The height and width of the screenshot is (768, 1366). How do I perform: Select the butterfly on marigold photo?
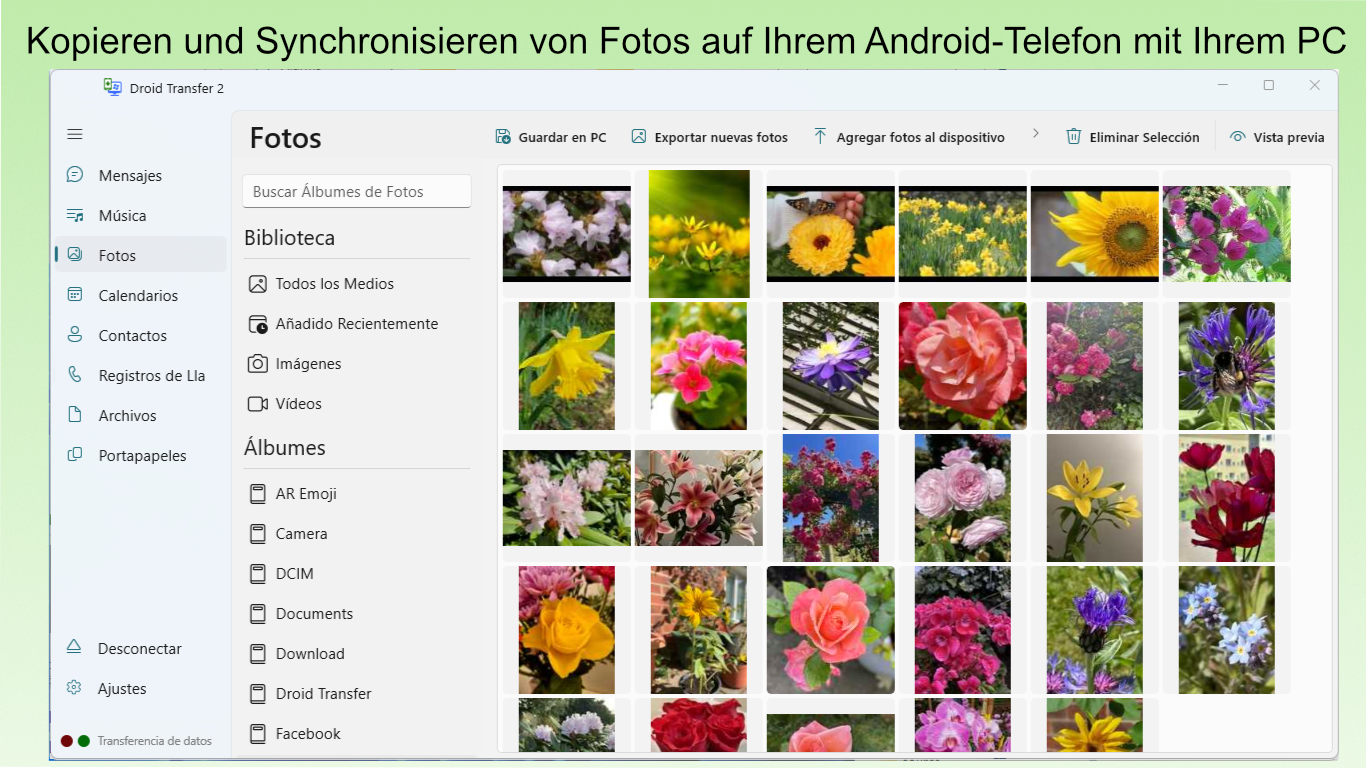(831, 234)
